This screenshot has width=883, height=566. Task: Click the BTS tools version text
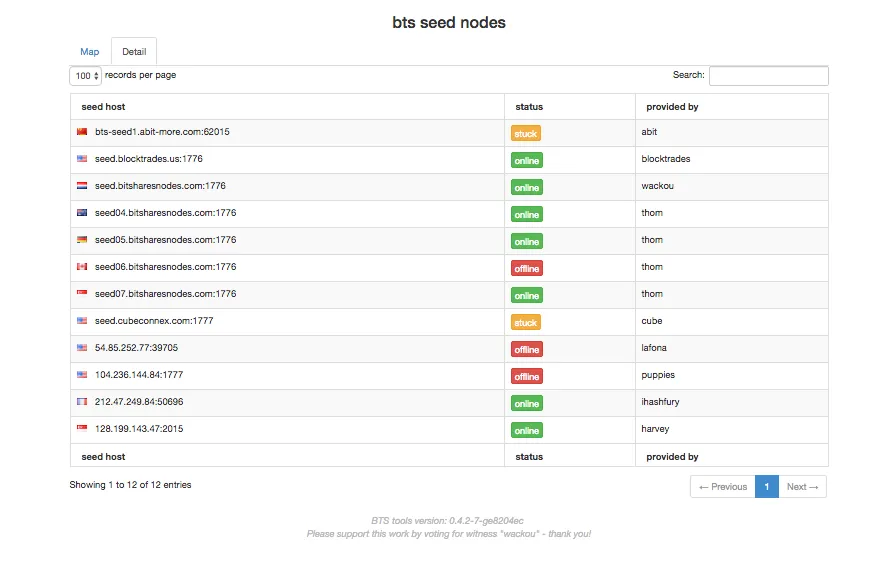point(447,521)
